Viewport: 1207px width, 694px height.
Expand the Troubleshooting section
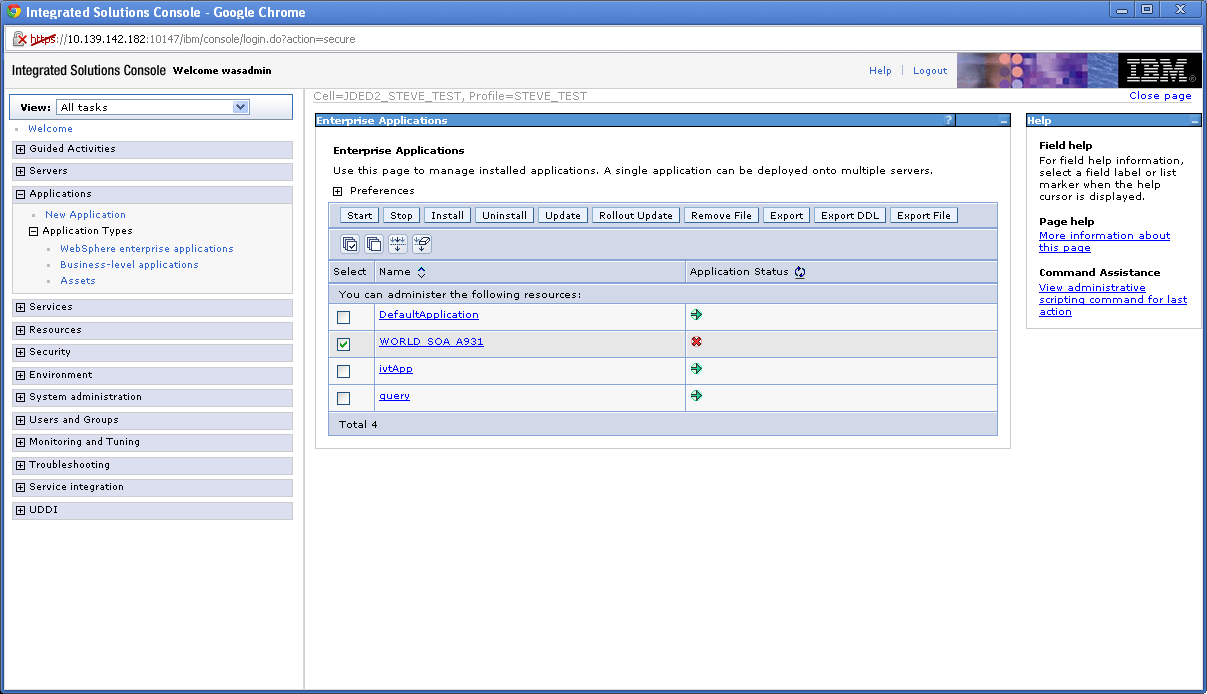[21, 465]
